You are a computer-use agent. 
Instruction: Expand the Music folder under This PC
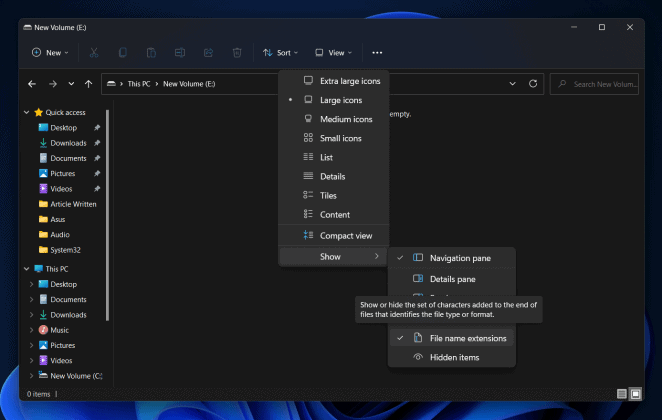[31, 330]
